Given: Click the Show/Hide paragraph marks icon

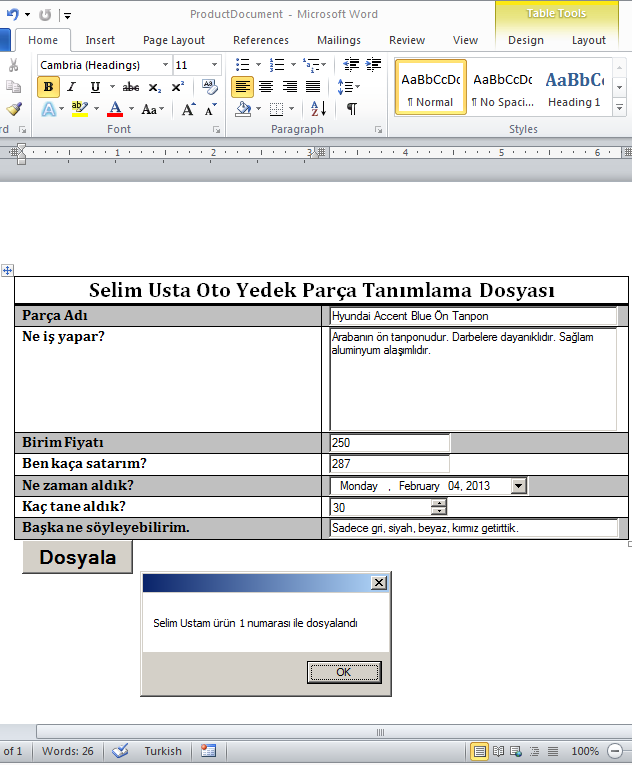Looking at the screenshot, I should (x=351, y=109).
